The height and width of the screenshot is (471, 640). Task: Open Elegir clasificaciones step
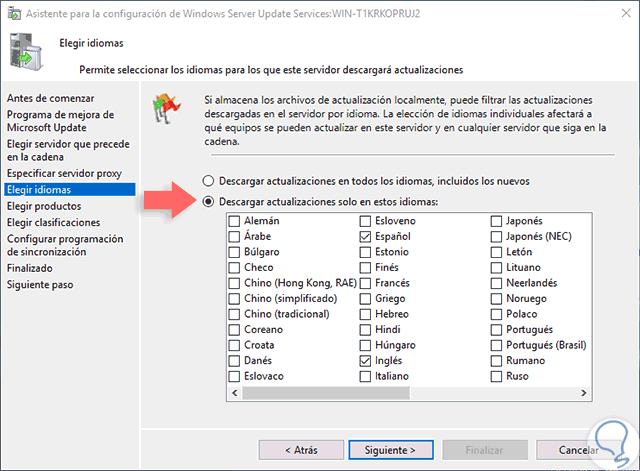[53, 222]
